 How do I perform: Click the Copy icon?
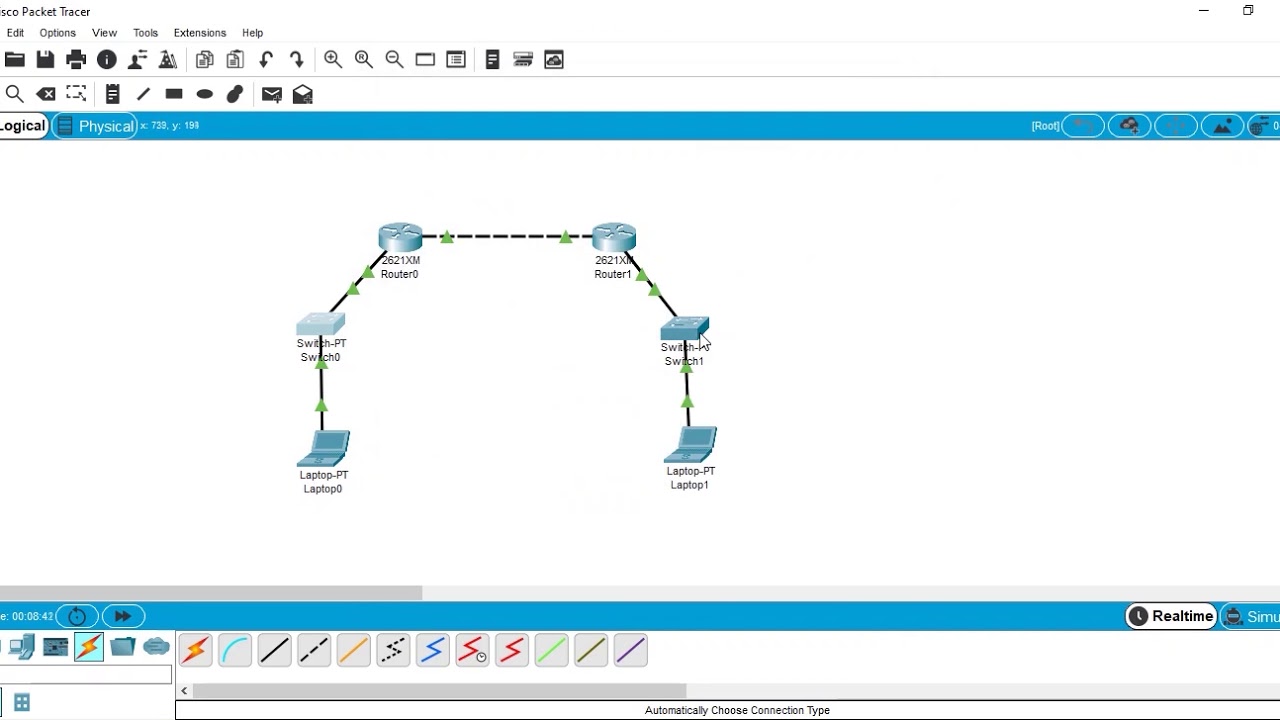tap(205, 60)
